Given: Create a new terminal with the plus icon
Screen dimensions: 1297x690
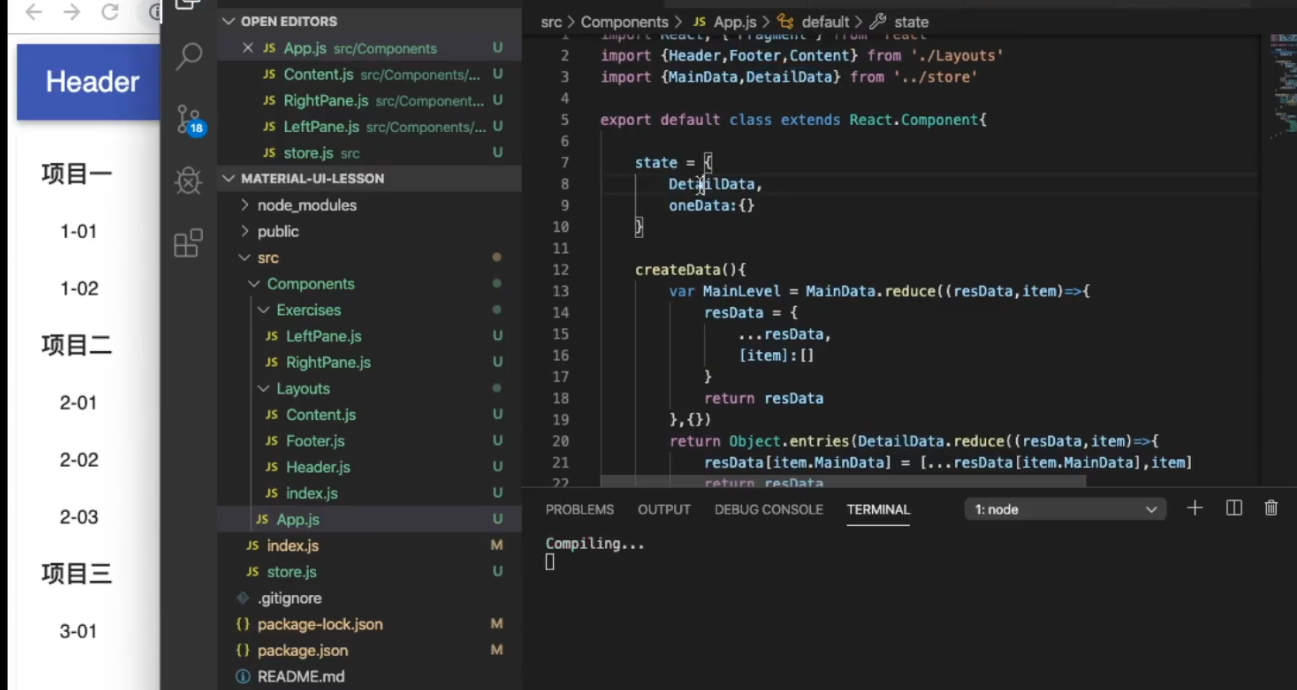Looking at the screenshot, I should 1194,508.
